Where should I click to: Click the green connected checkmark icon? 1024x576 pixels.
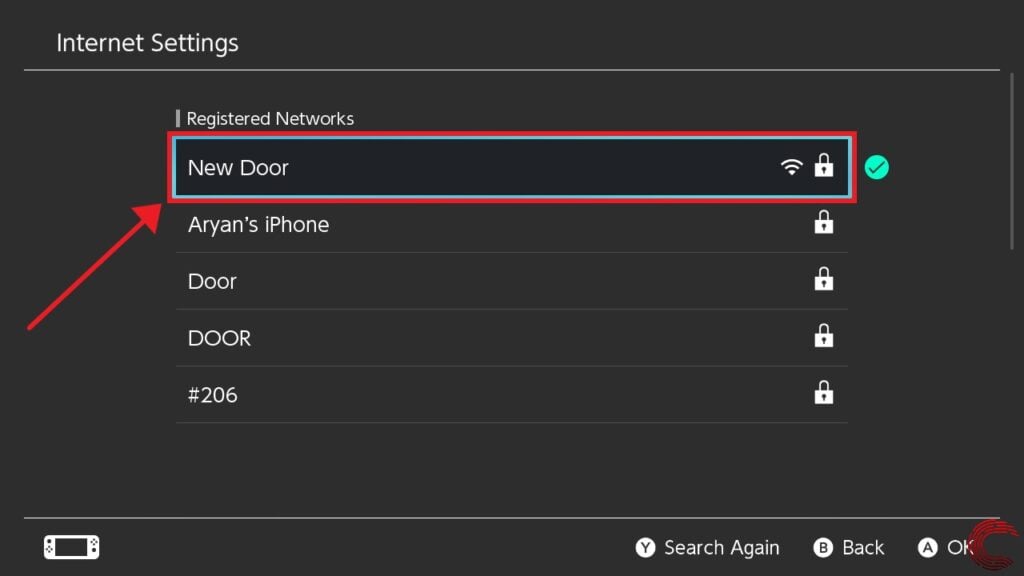coord(876,167)
